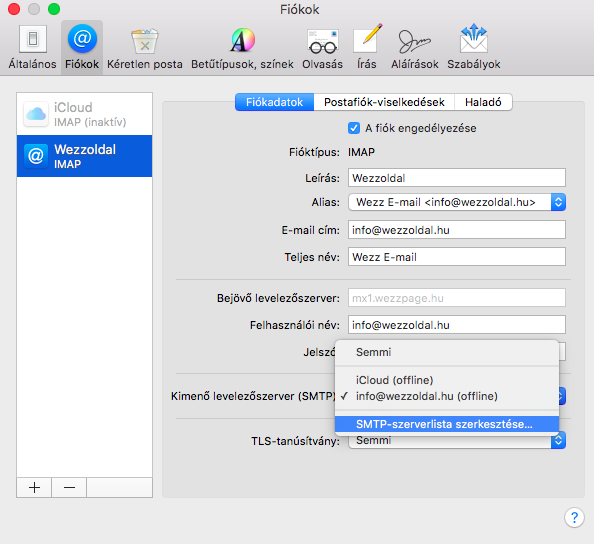Viewport: 594px width, 544px height.
Task: Click the Bejövő levelezőszerver field
Action: [x=457, y=298]
